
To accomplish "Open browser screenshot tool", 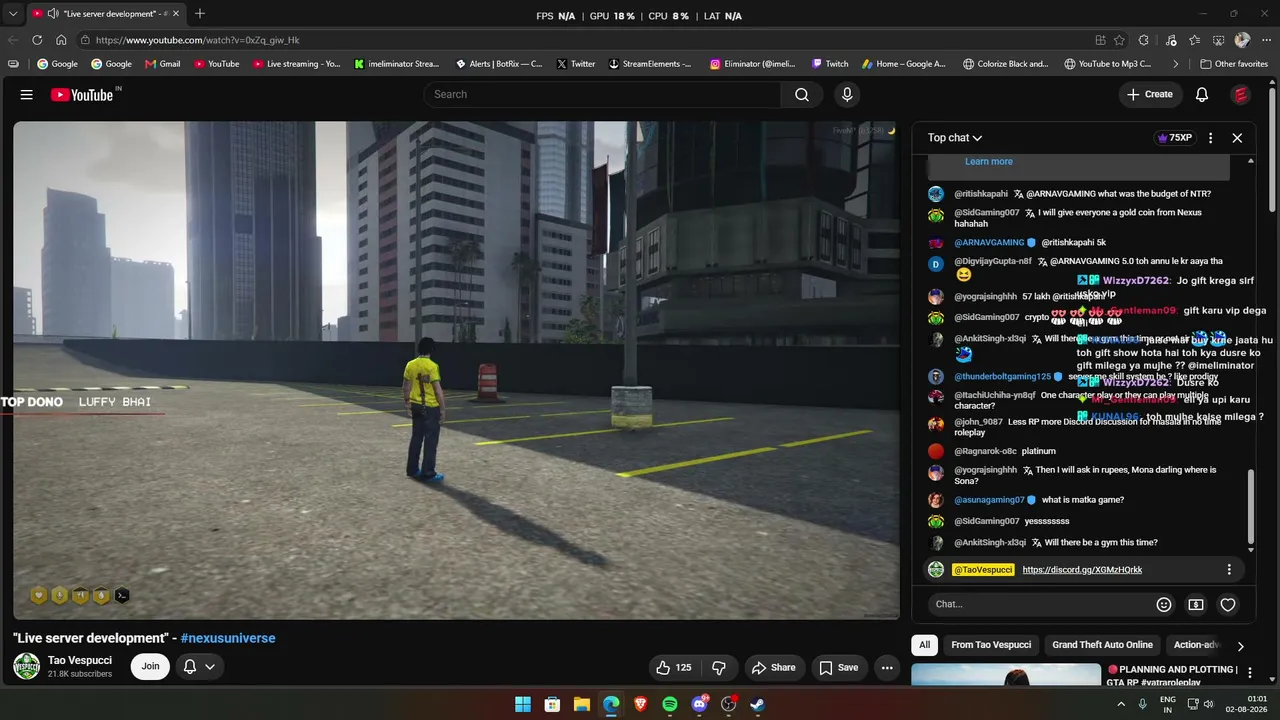I will [x=1218, y=40].
